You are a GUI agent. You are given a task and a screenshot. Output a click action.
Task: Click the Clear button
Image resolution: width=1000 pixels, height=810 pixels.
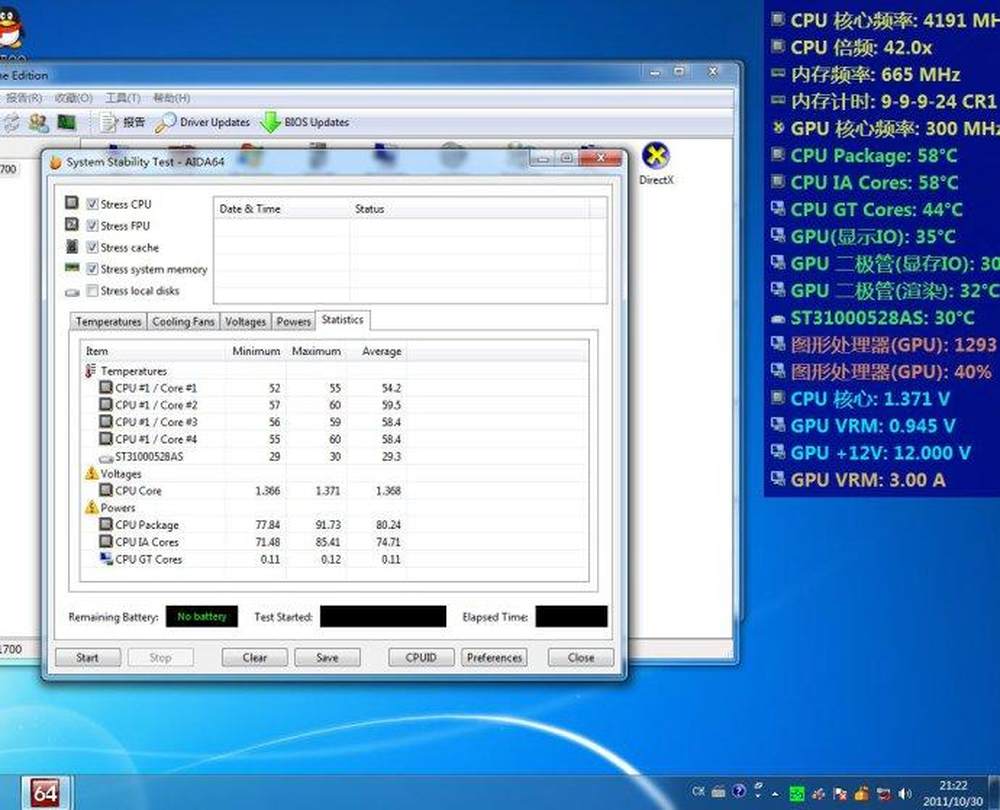tap(254, 658)
